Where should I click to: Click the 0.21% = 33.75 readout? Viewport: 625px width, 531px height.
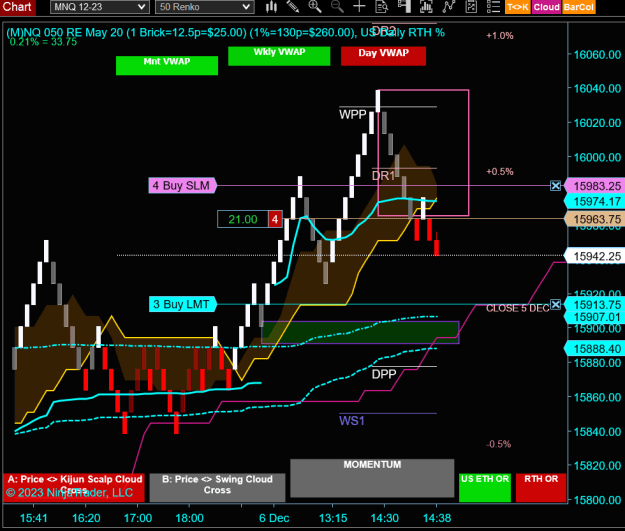coord(43,42)
